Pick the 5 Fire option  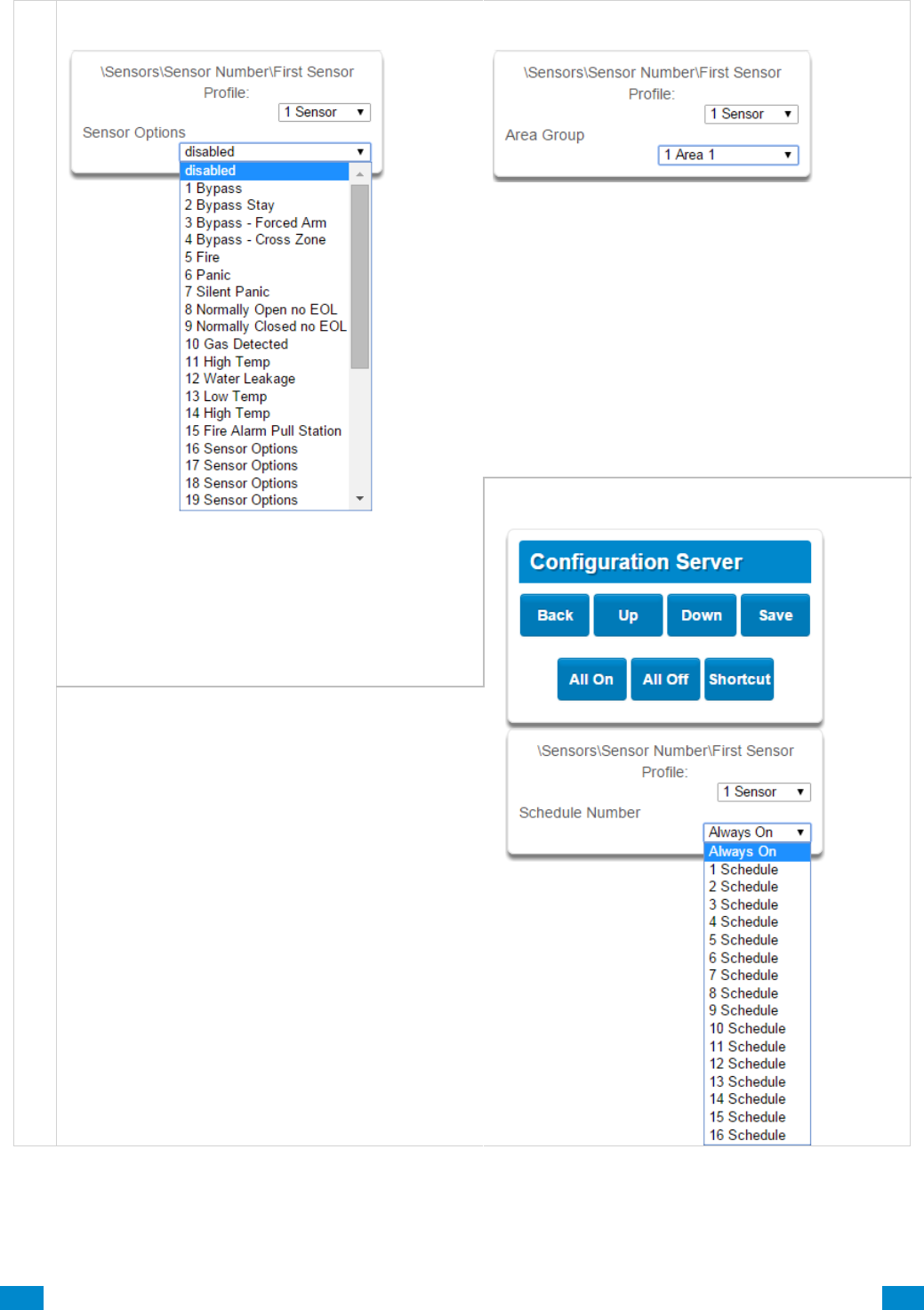pos(264,257)
